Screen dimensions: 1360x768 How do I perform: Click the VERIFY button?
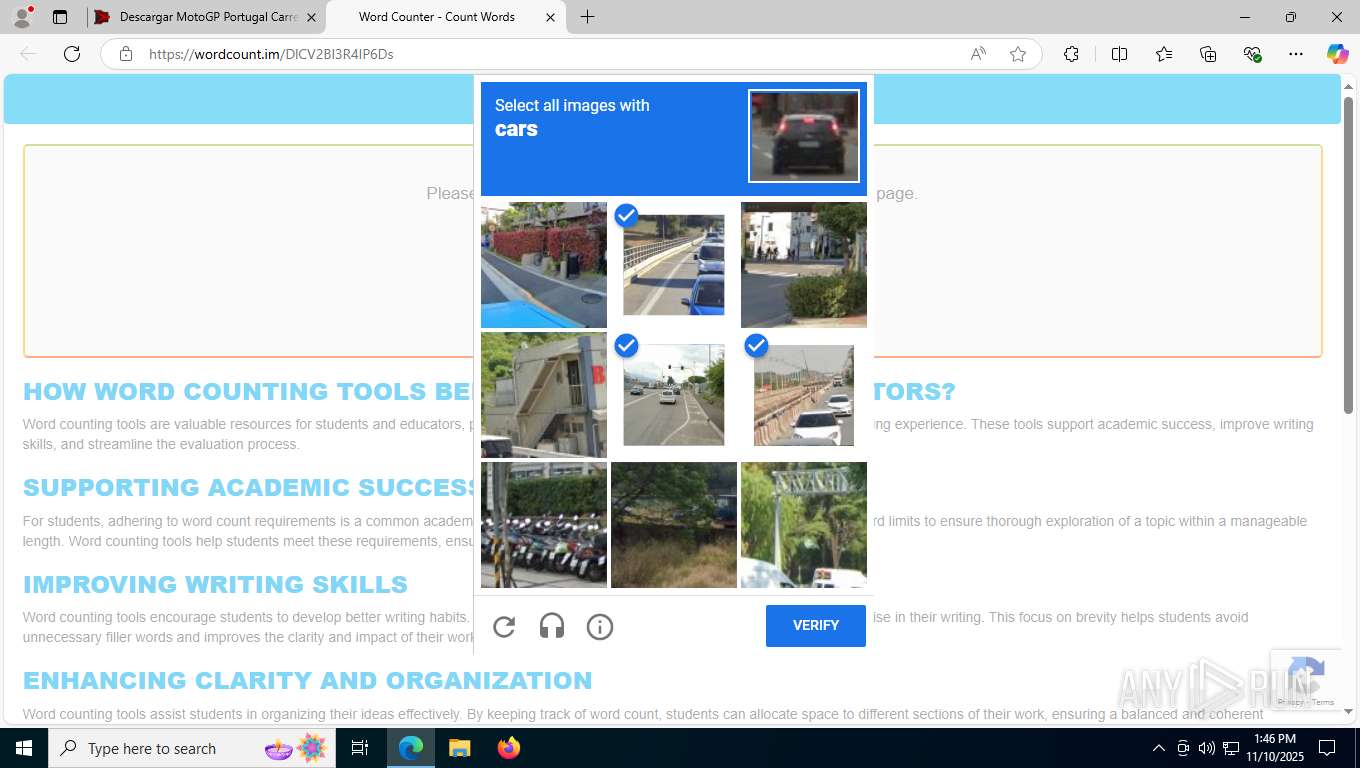point(816,626)
